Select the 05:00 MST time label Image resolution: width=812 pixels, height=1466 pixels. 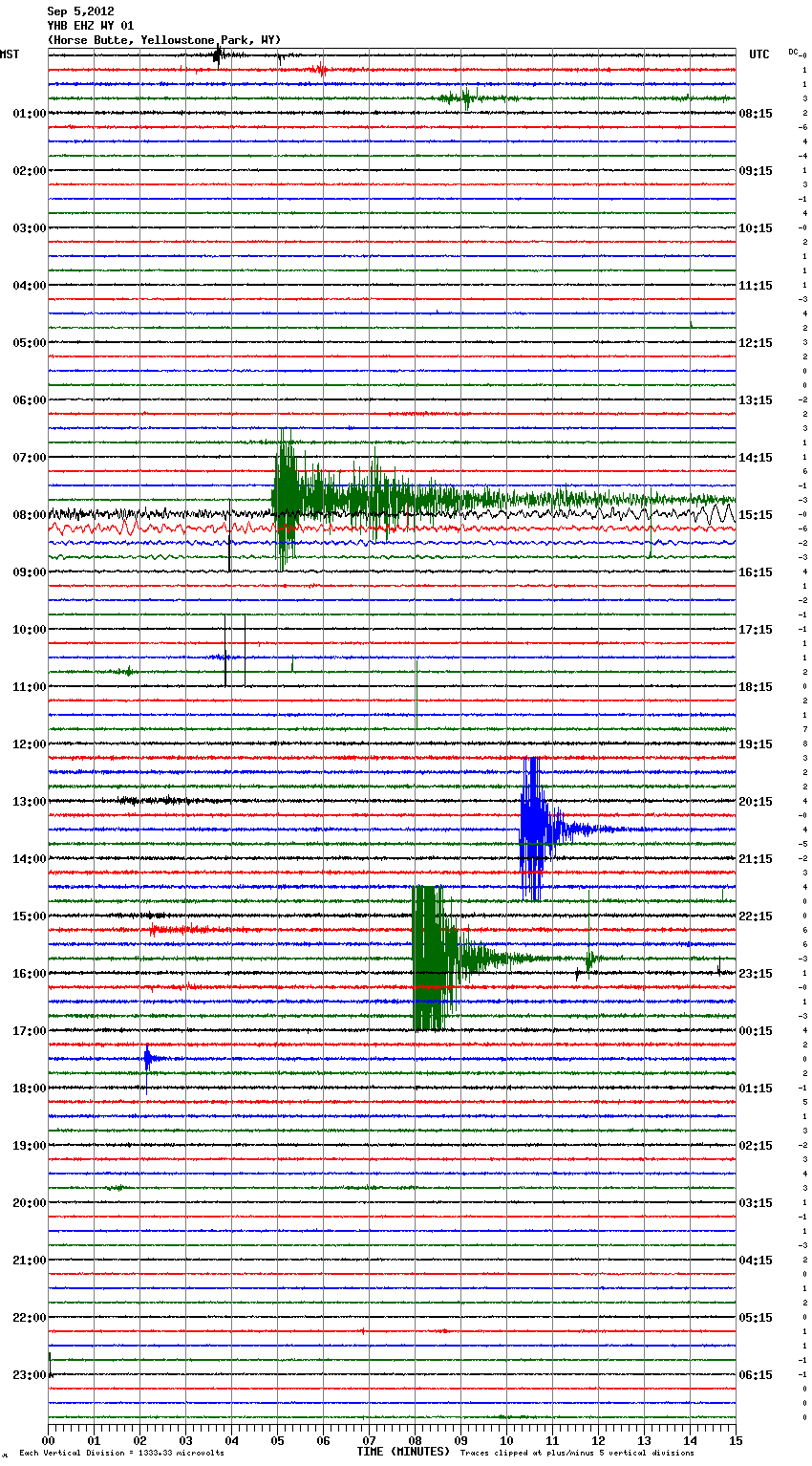coord(29,343)
